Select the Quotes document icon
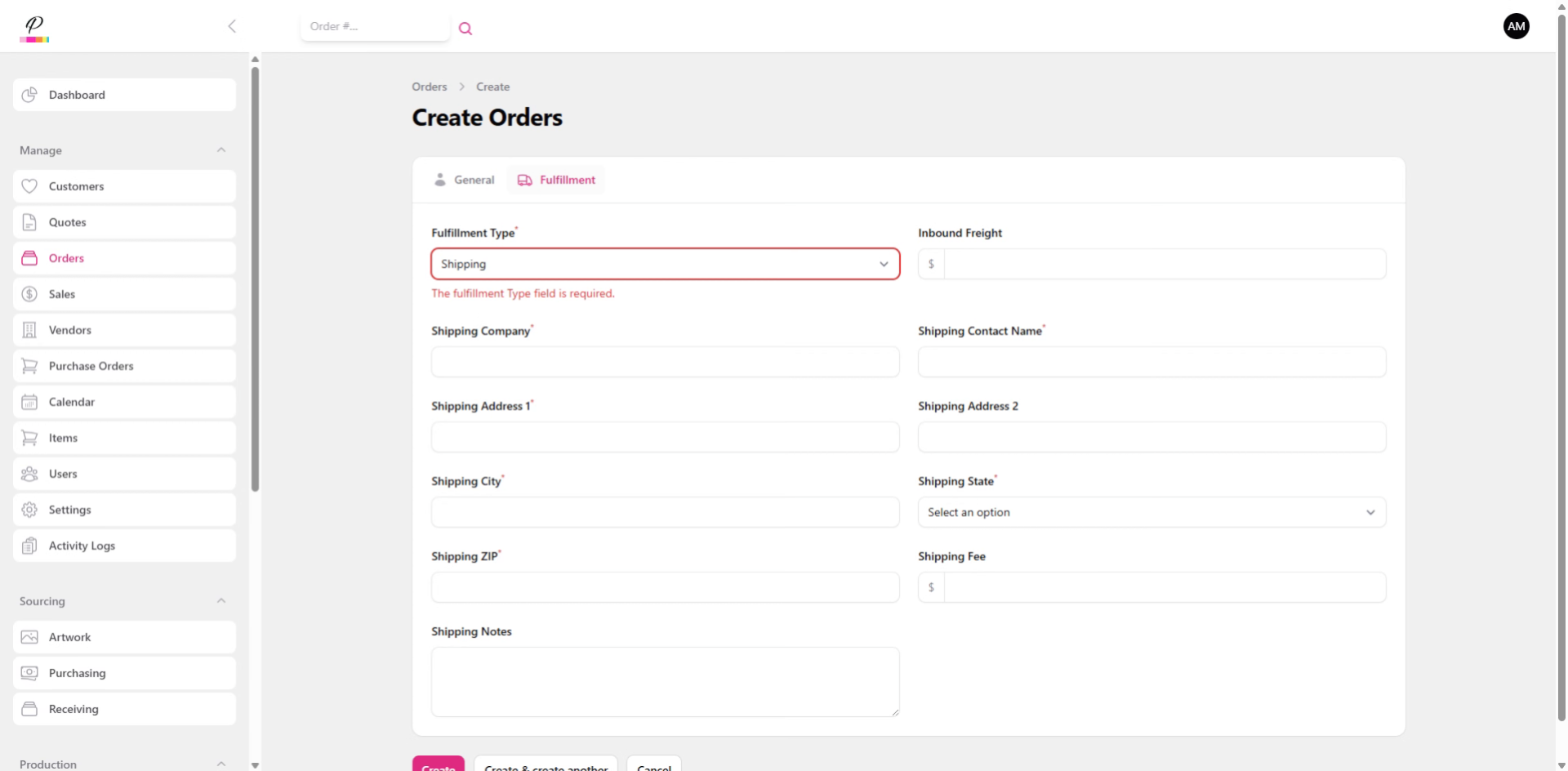 [x=29, y=222]
